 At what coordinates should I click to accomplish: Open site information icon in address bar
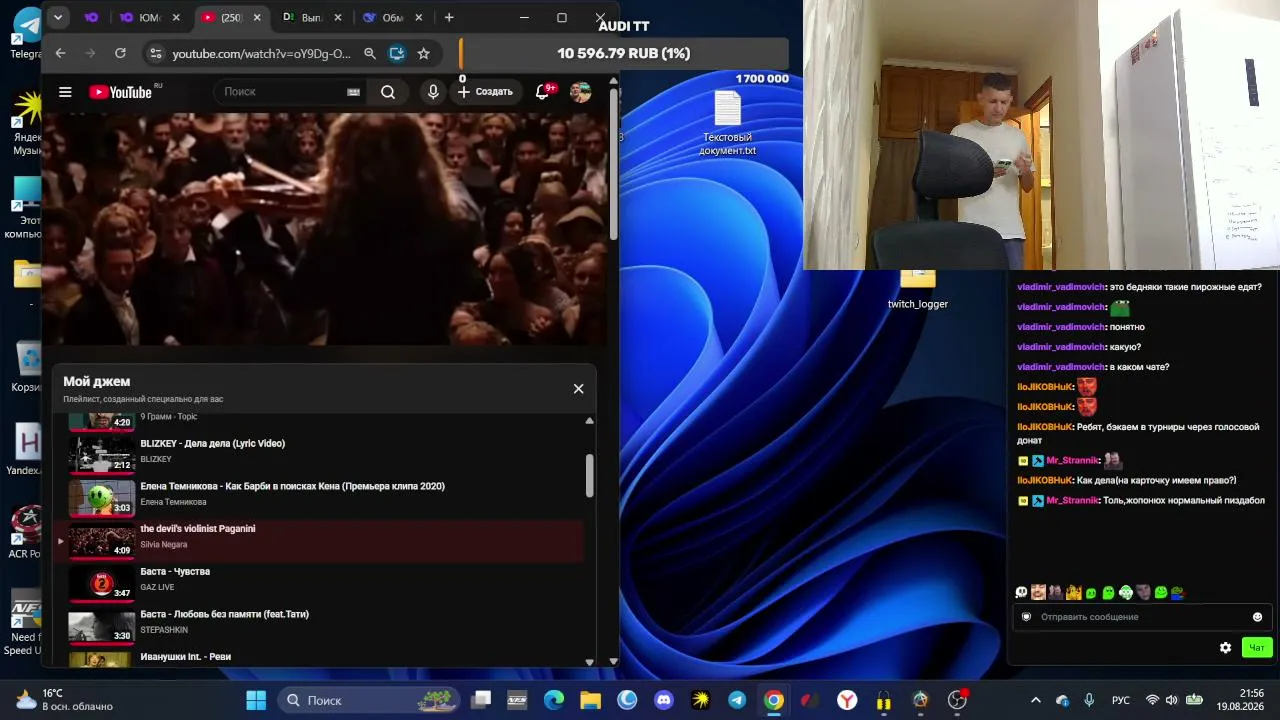[x=154, y=53]
